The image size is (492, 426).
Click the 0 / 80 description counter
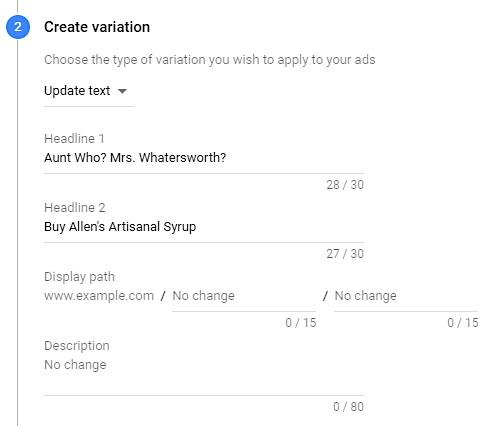[348, 407]
